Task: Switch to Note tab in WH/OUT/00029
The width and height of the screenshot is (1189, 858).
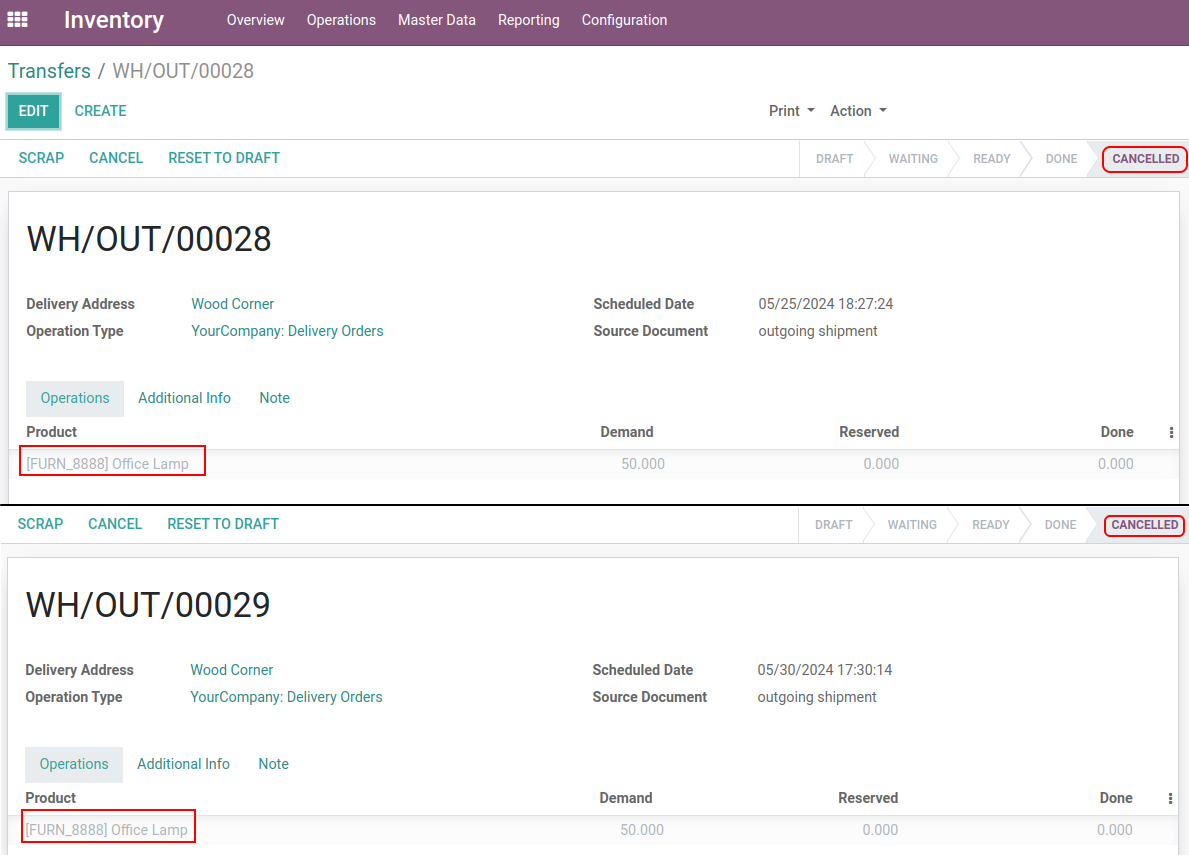Action: point(273,764)
